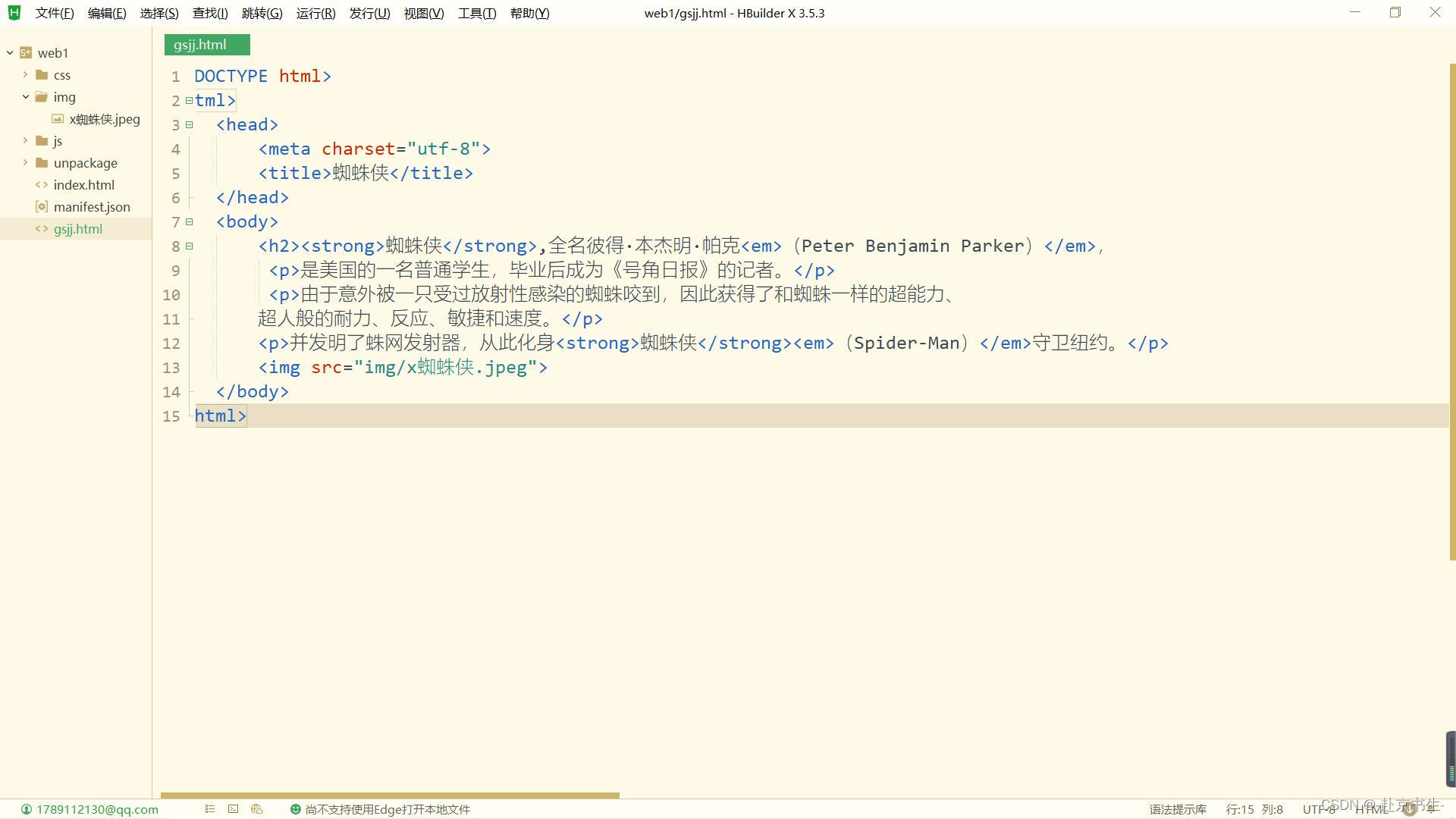Open the 运行(R) menu
The width and height of the screenshot is (1456, 819).
coord(315,13)
